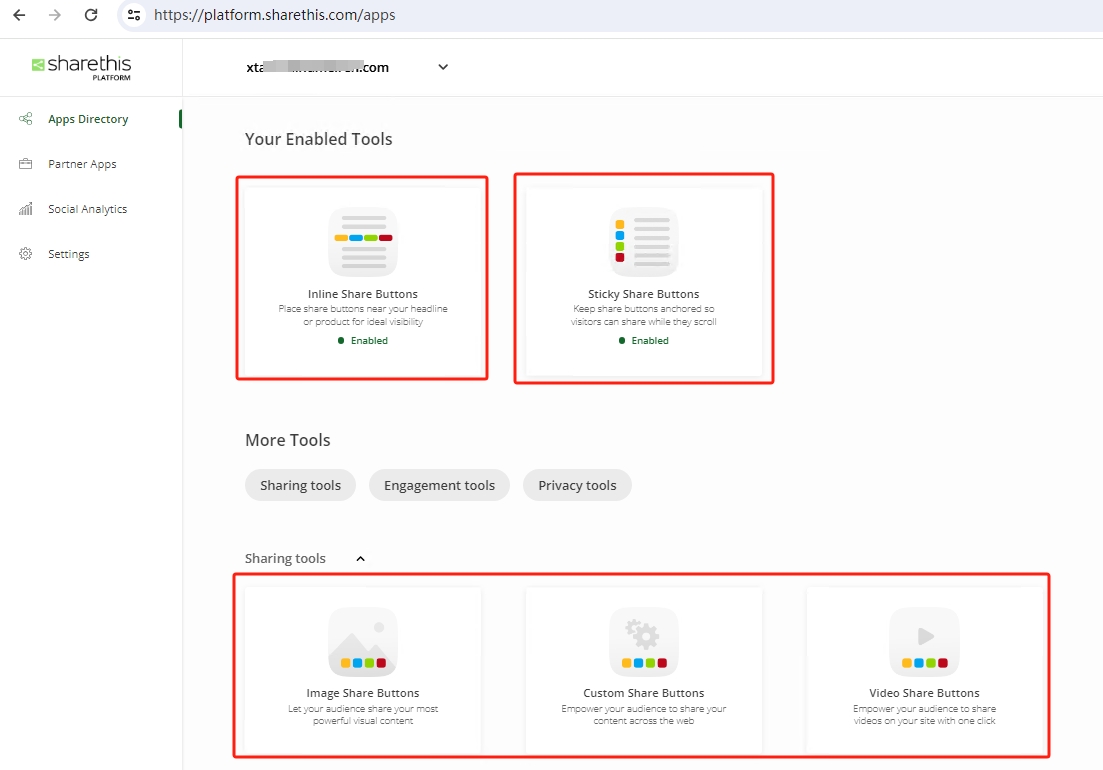Click the Partner Apps briefcase icon
Screen dimensions: 1103x770
click(26, 164)
